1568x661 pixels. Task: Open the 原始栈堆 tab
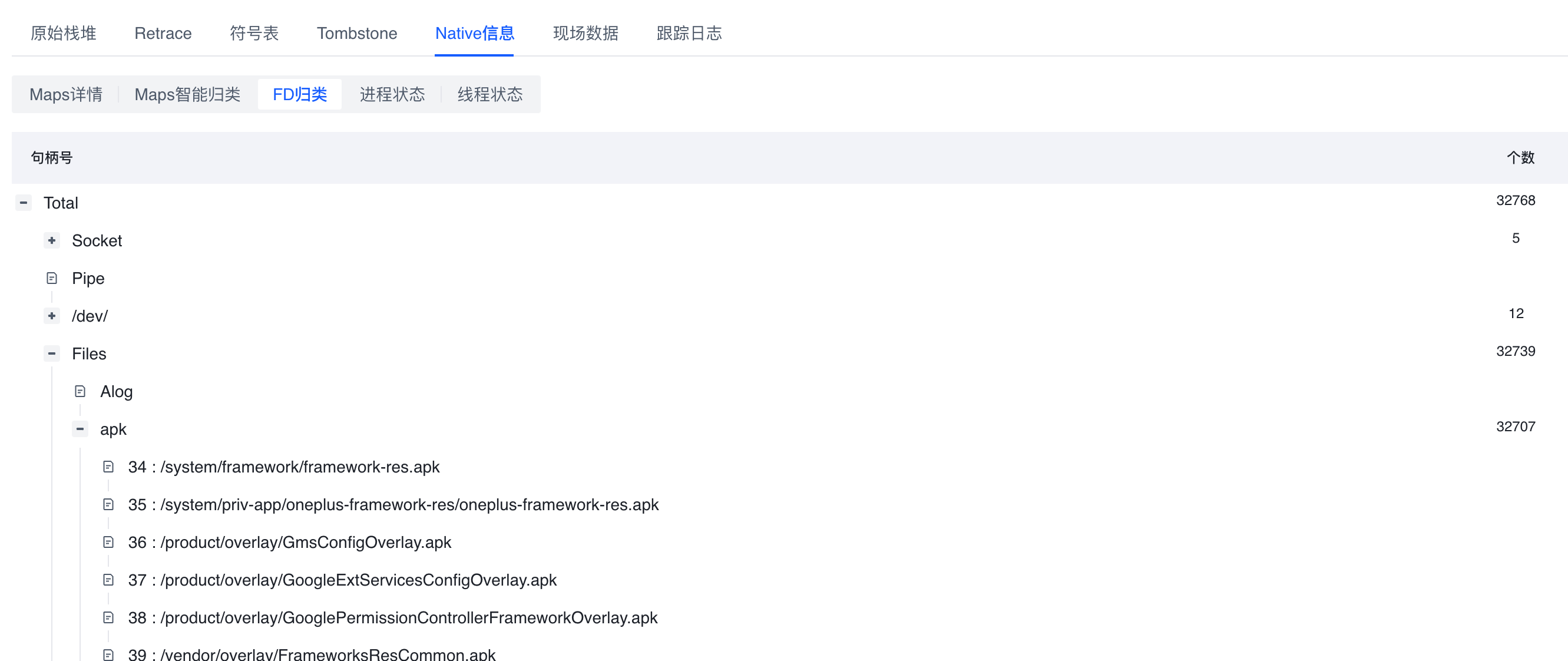(x=63, y=34)
